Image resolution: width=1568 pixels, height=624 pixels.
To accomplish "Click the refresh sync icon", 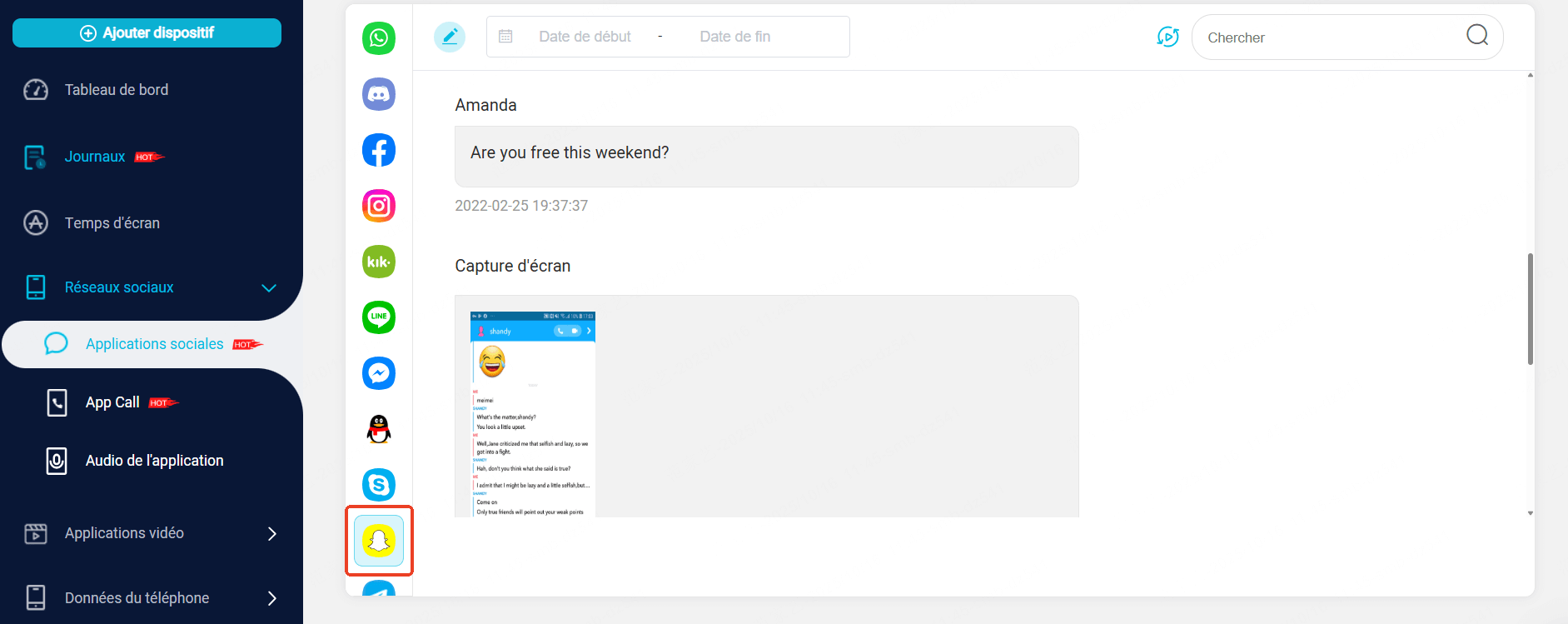I will (1167, 37).
